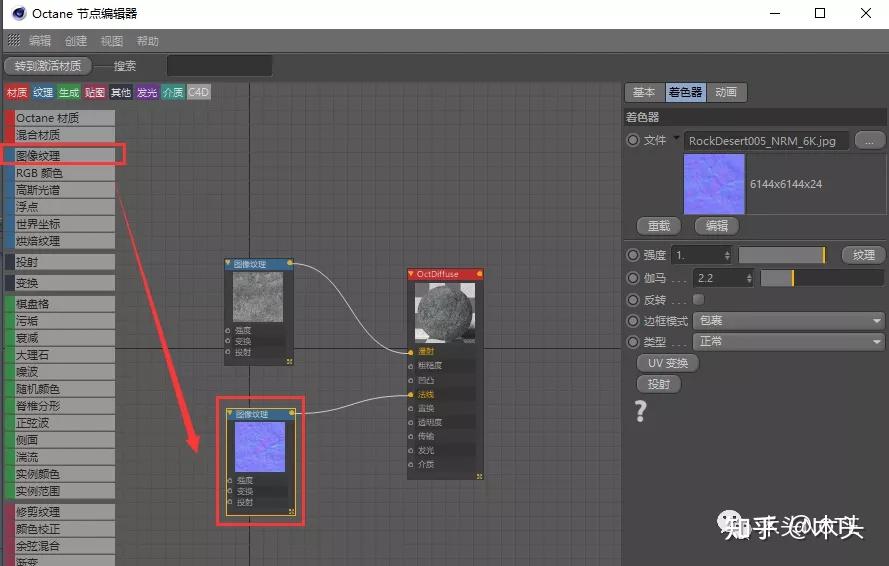Open the 视图 menu

point(112,41)
